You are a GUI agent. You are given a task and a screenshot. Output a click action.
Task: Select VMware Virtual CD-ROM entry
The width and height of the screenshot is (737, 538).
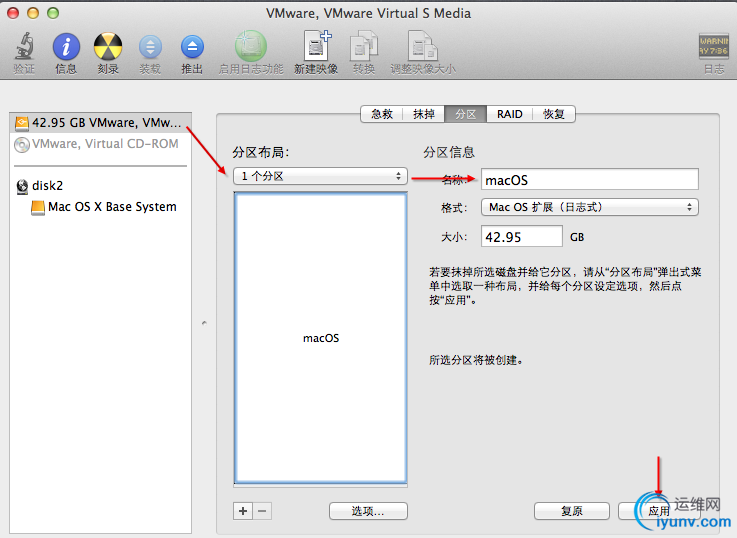(101, 144)
